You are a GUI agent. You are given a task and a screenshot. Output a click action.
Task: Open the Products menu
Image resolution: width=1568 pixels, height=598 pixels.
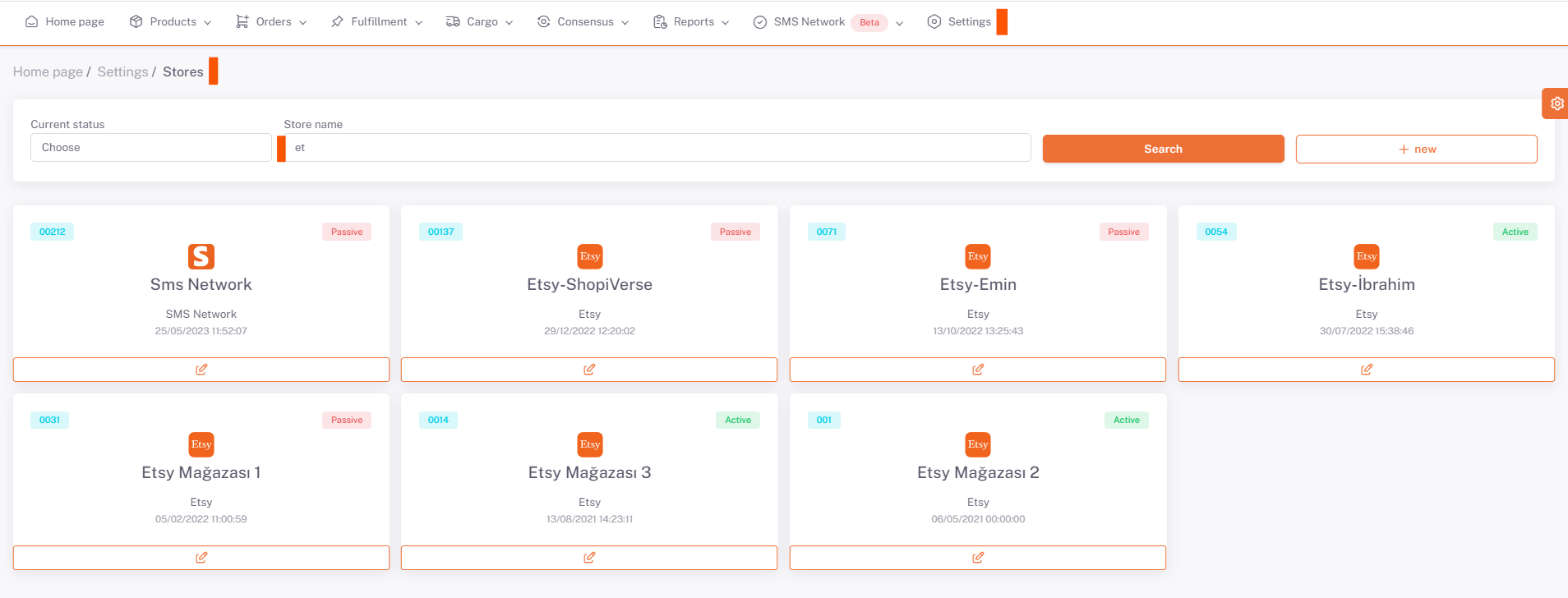click(171, 22)
